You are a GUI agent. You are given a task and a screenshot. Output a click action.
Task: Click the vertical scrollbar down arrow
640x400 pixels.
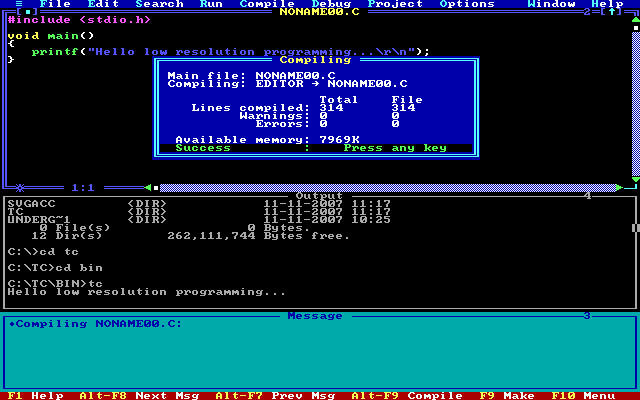[x=636, y=179]
